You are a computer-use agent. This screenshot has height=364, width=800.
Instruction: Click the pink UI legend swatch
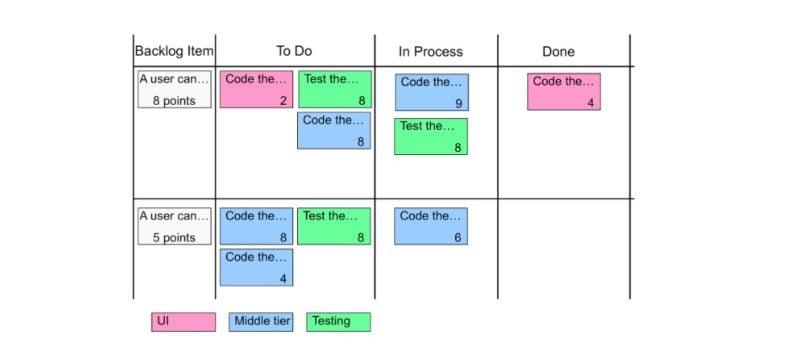click(x=183, y=322)
